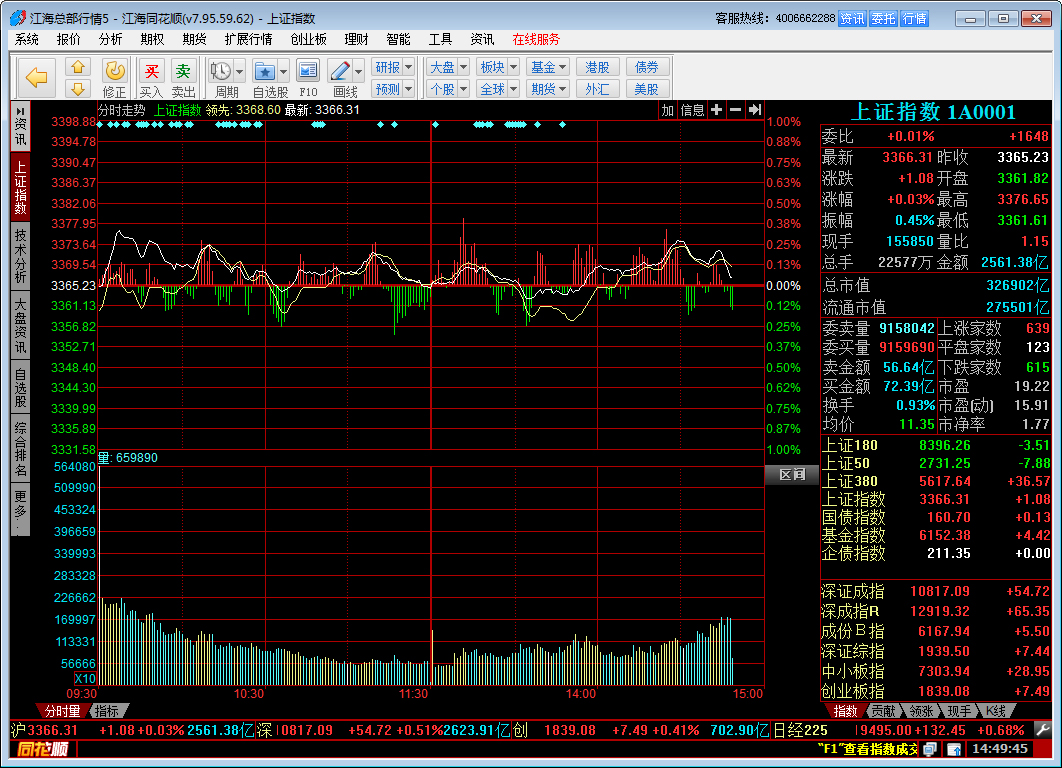Click the plus icon above the chart
1062x768 pixels.
coord(717,110)
